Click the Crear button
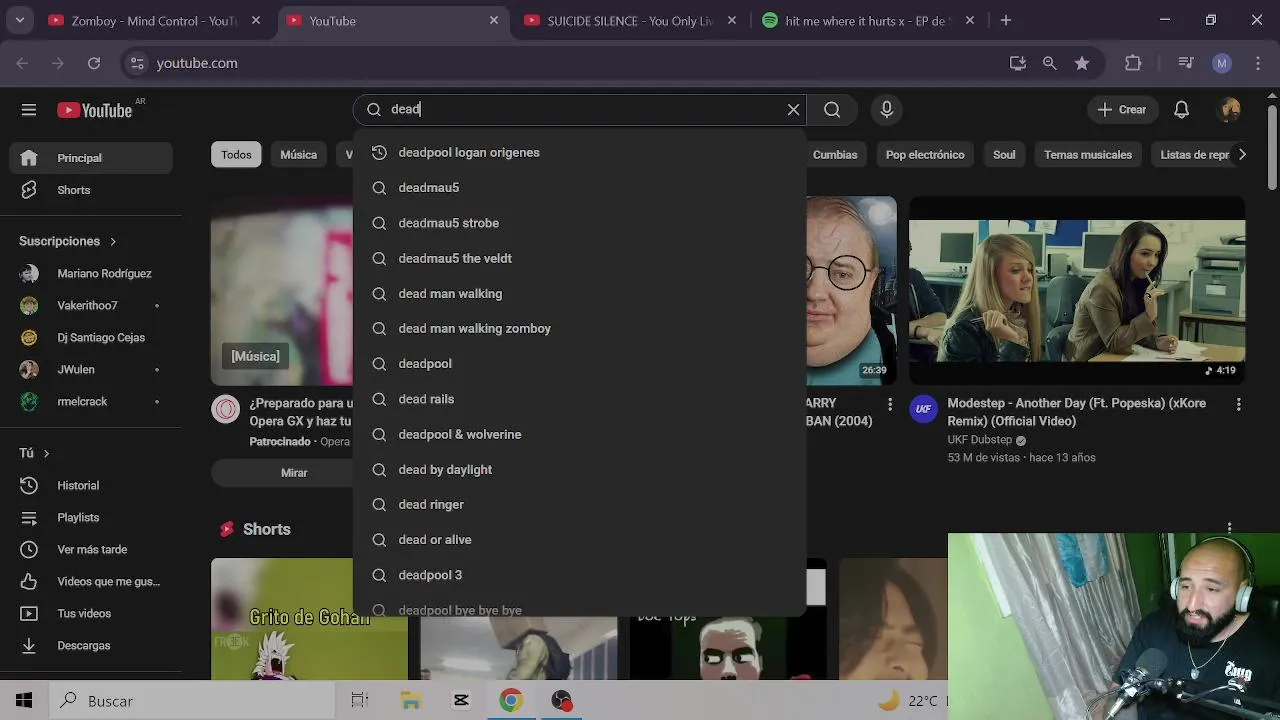 [x=1122, y=110]
